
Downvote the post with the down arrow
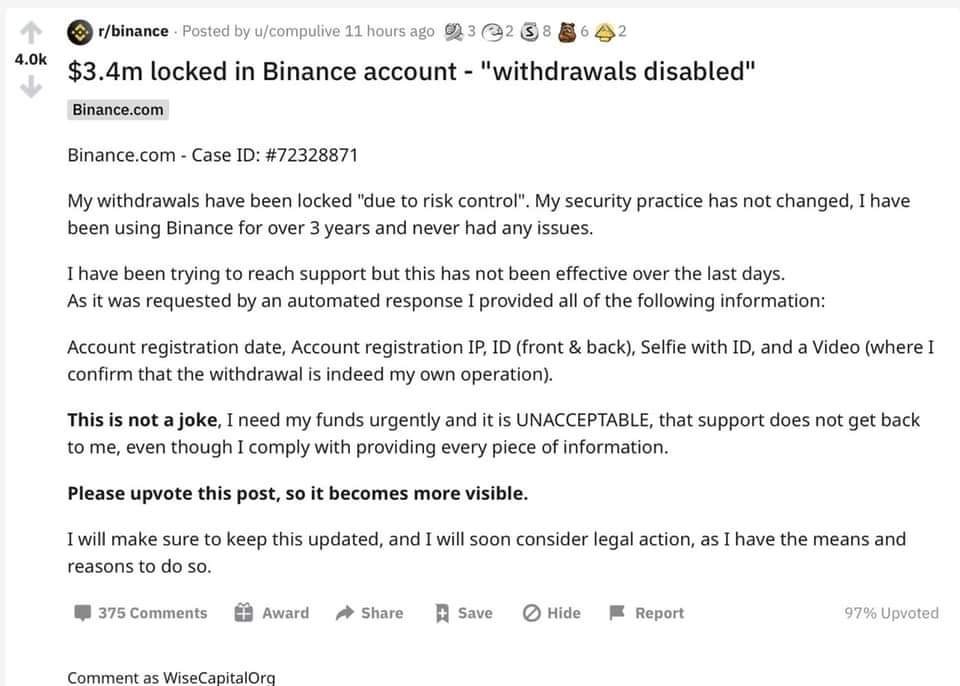coord(31,88)
